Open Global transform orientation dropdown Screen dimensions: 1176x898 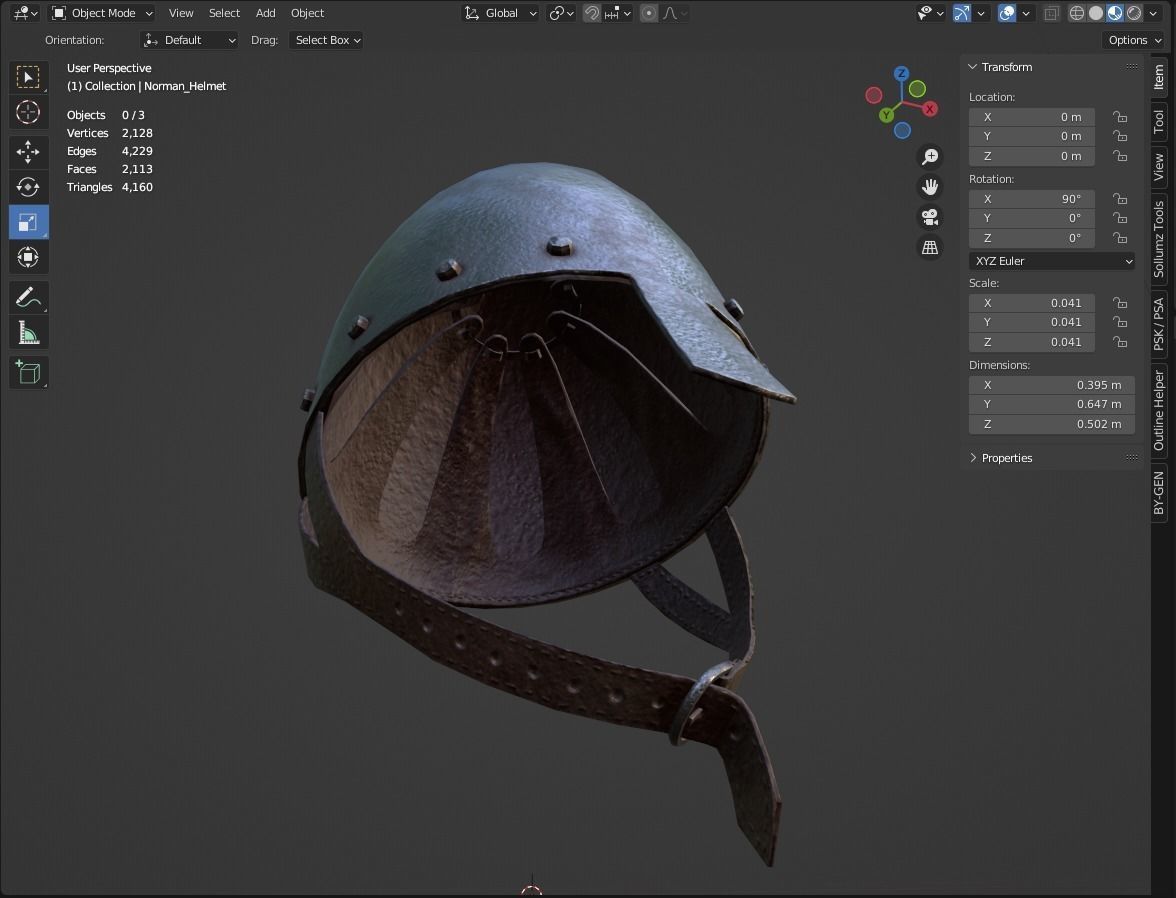click(501, 13)
